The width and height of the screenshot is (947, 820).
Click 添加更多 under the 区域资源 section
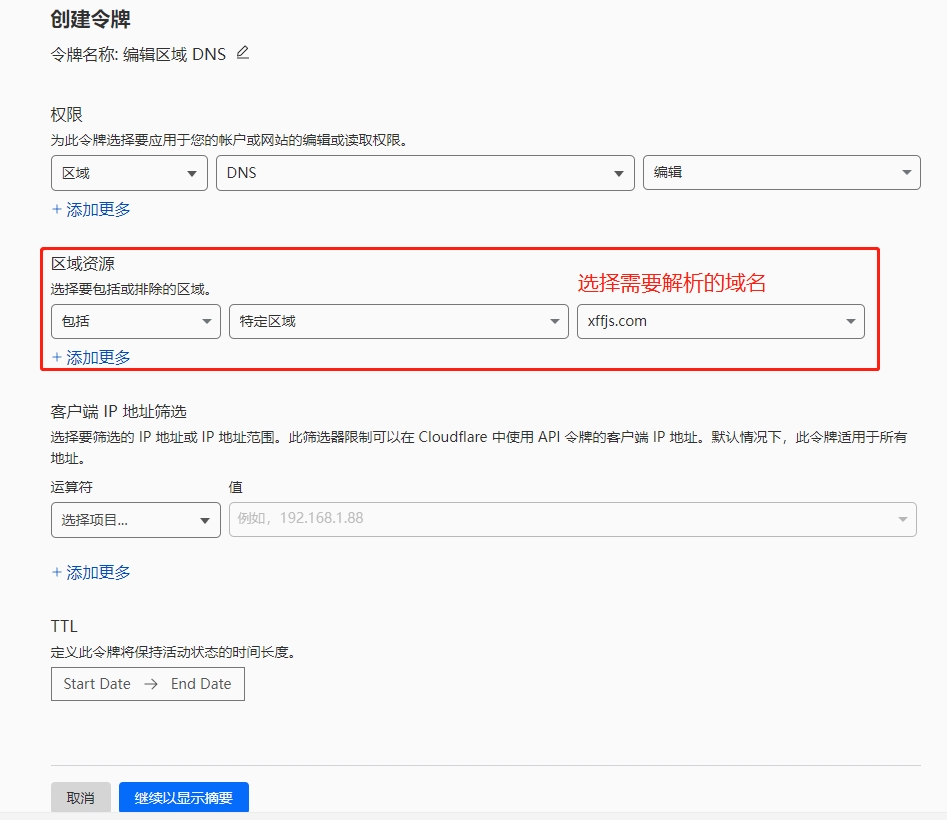[91, 357]
